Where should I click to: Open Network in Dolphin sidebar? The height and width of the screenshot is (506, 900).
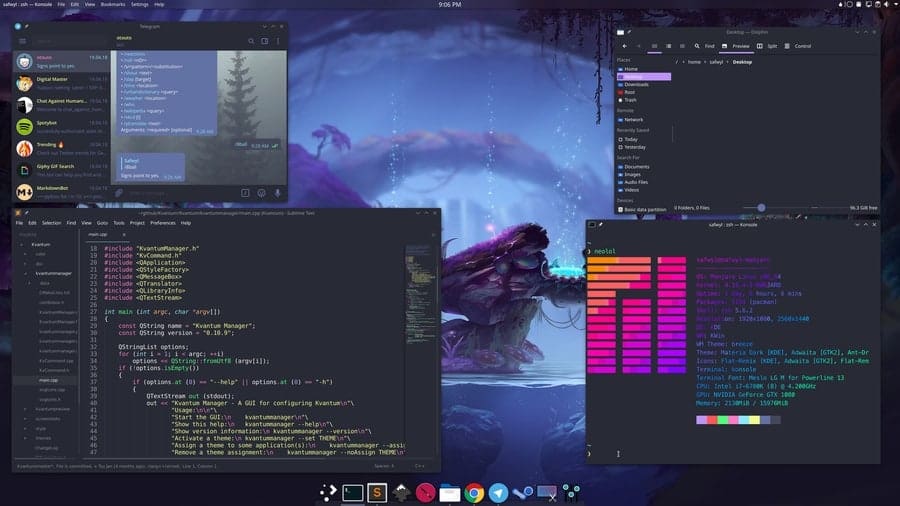tap(643, 120)
